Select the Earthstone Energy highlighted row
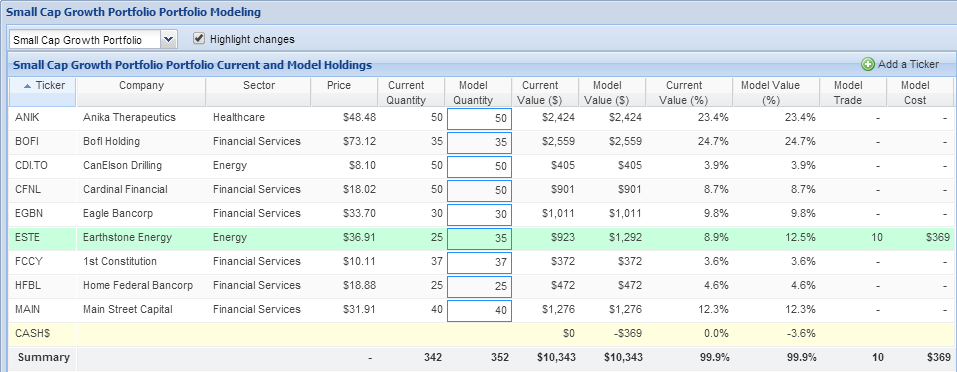Image resolution: width=957 pixels, height=372 pixels. [x=481, y=238]
